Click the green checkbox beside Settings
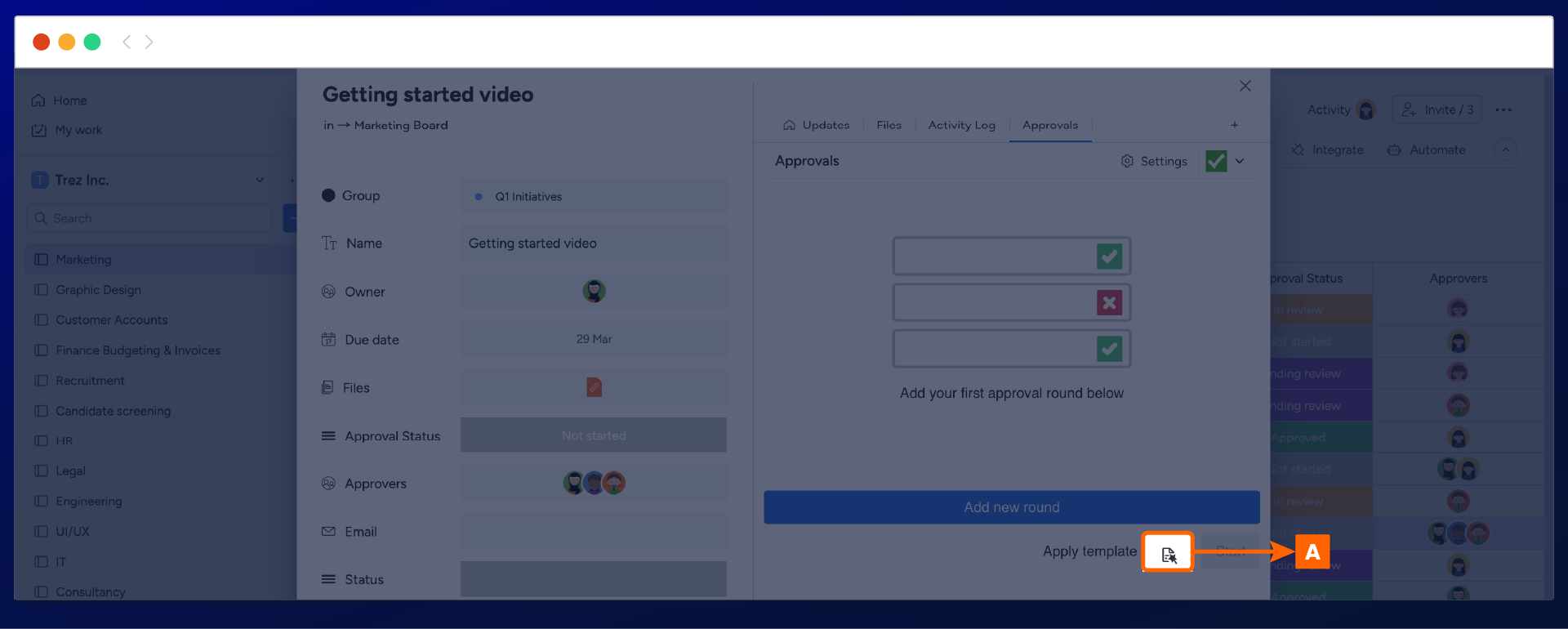Screen dimensions: 1568x629 pos(1216,161)
